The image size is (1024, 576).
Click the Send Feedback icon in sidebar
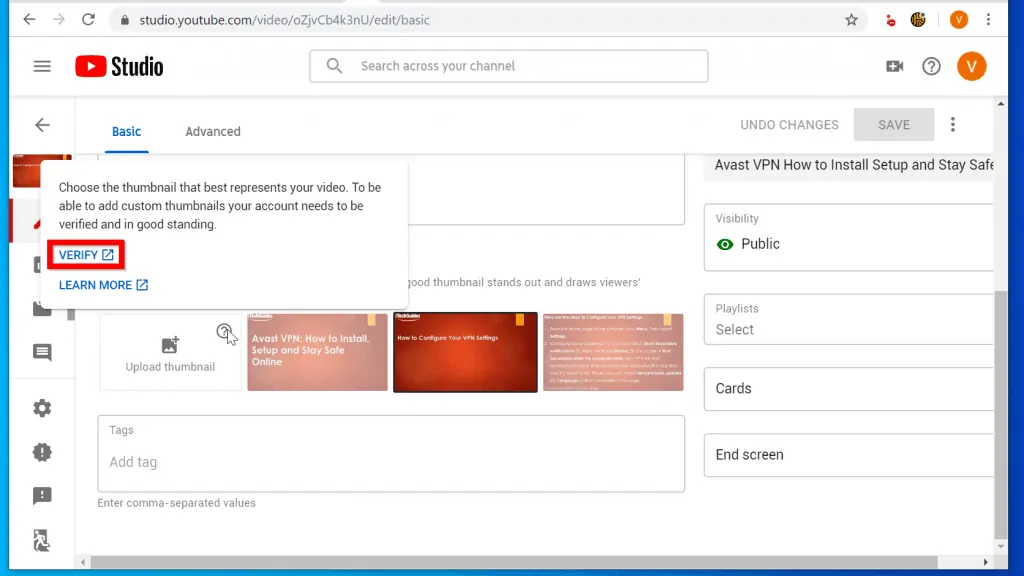point(42,496)
